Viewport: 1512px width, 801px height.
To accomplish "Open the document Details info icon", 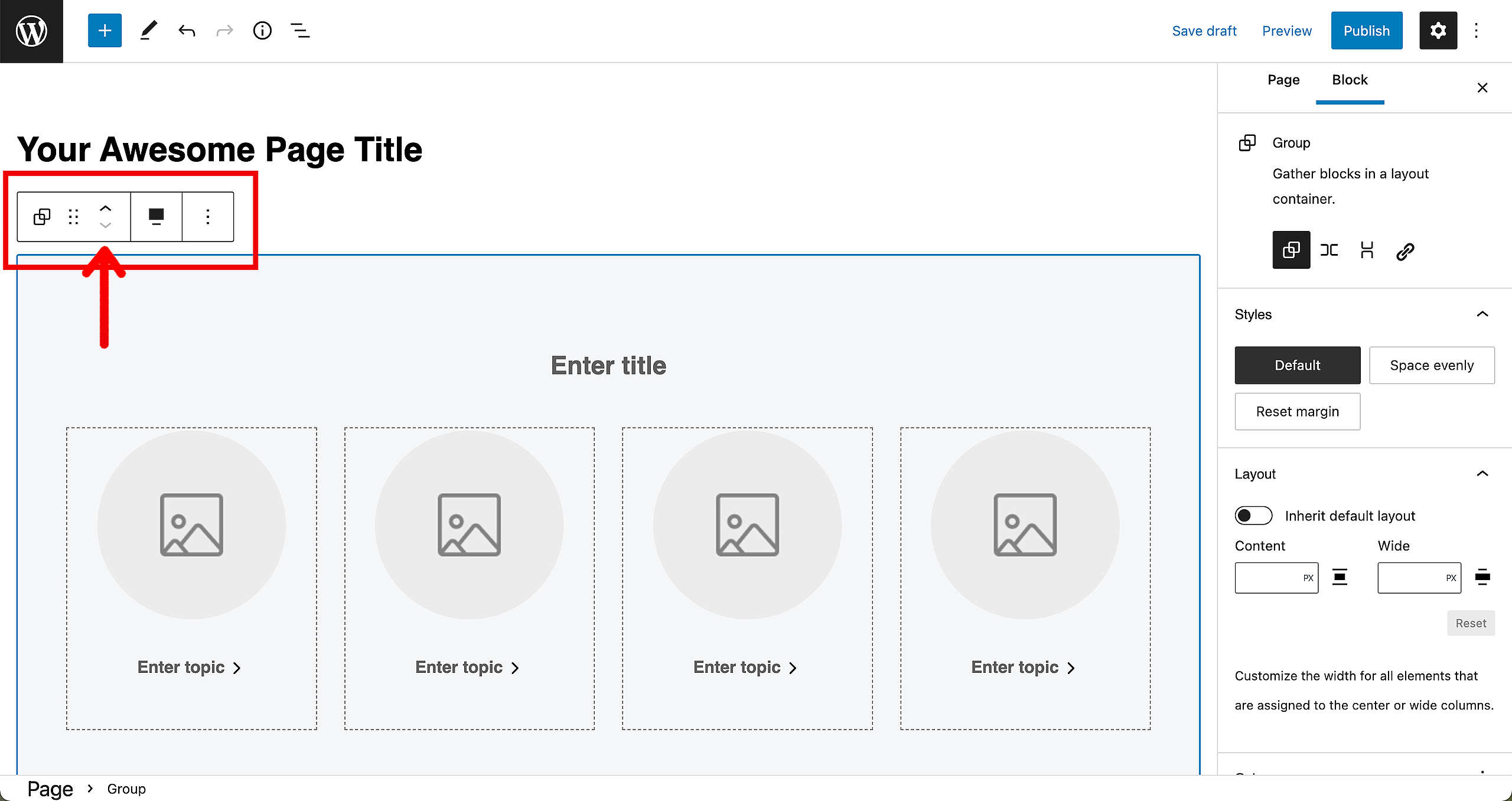I will tap(262, 31).
